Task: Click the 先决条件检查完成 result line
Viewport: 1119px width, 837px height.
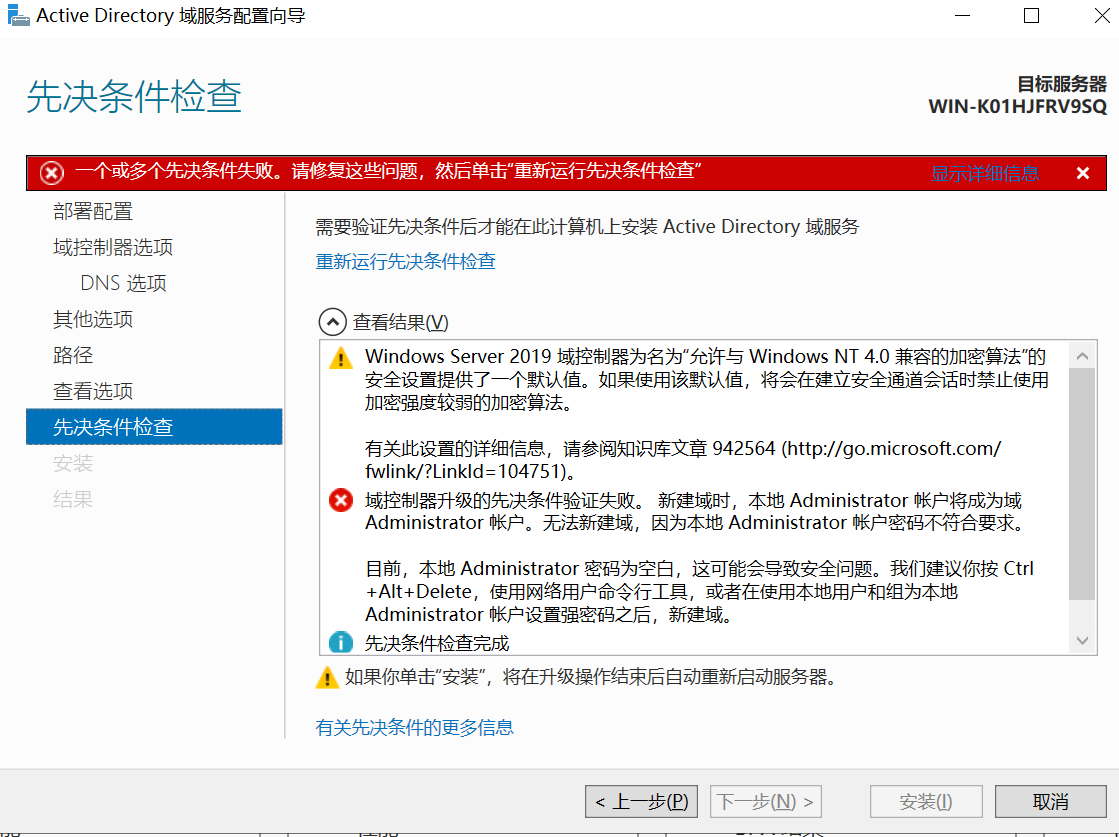Action: click(x=437, y=644)
